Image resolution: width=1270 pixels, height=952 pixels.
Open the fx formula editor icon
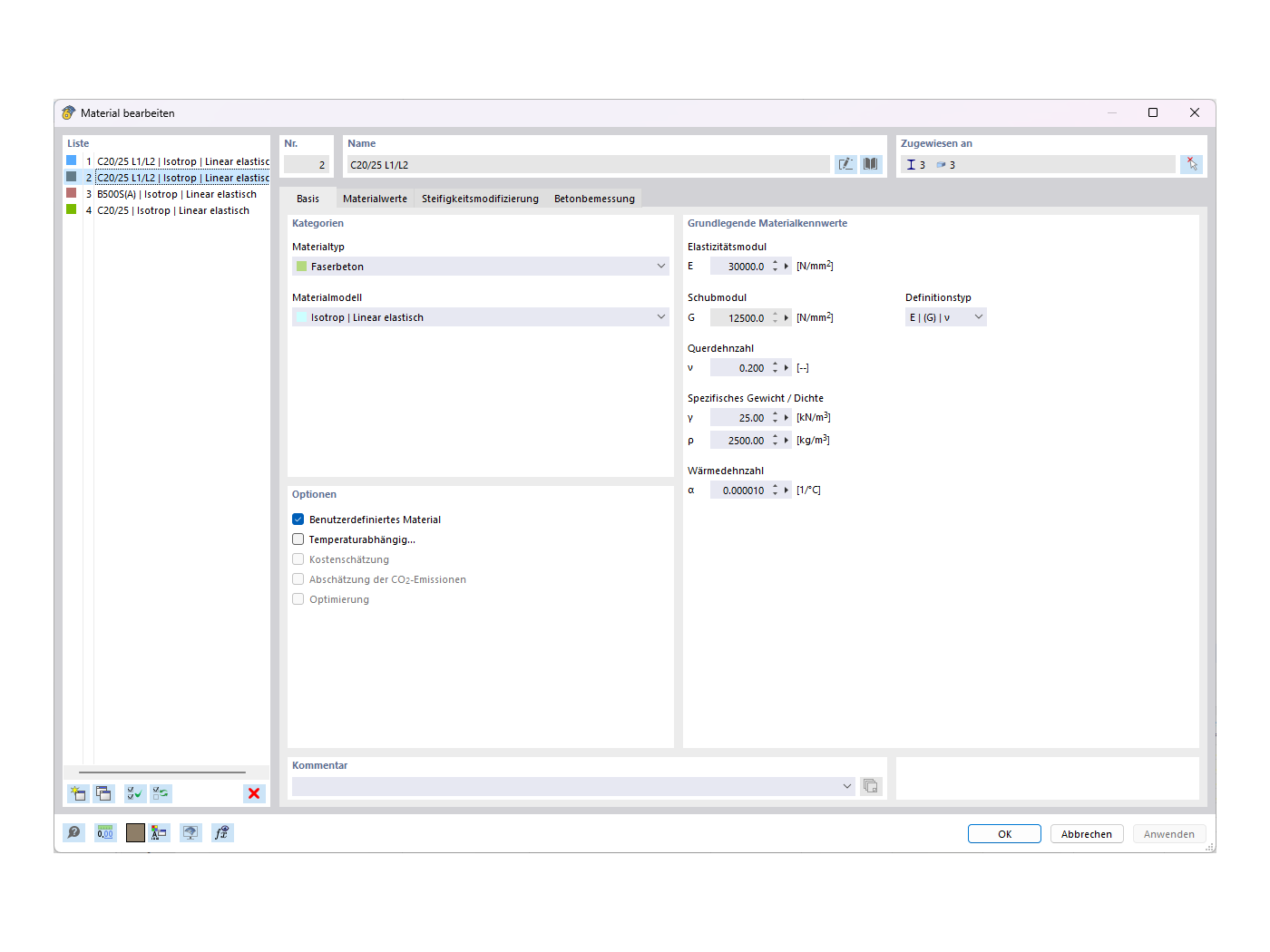(222, 832)
